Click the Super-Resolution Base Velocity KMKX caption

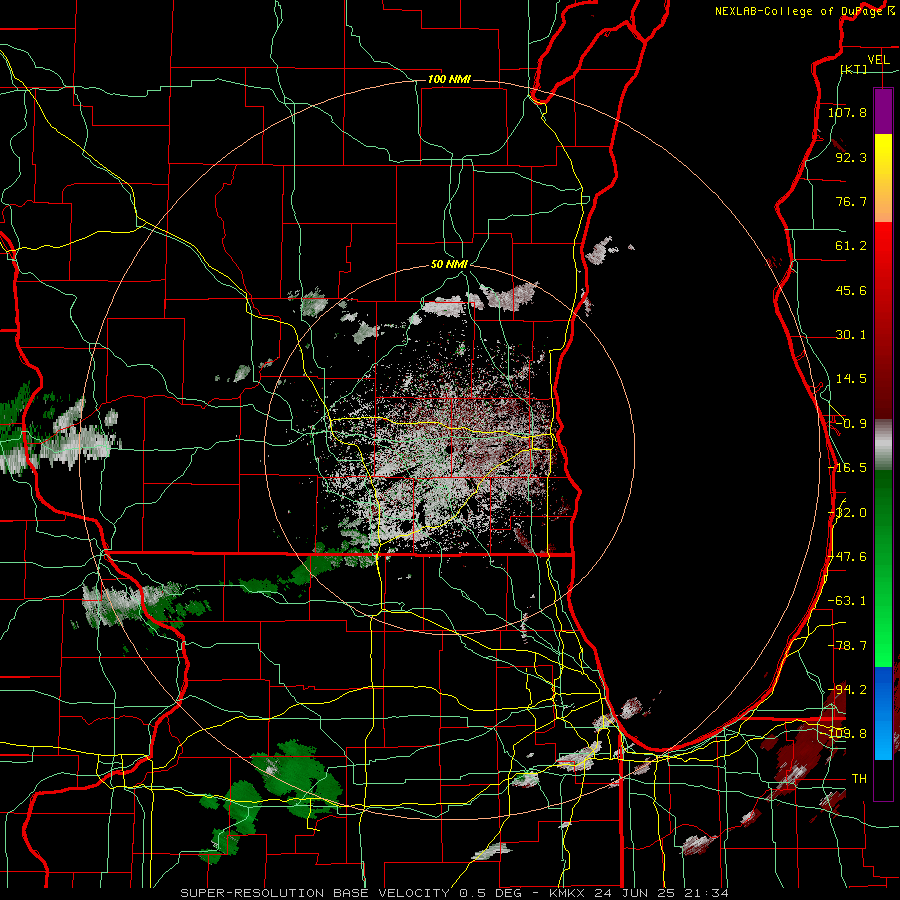[x=455, y=893]
